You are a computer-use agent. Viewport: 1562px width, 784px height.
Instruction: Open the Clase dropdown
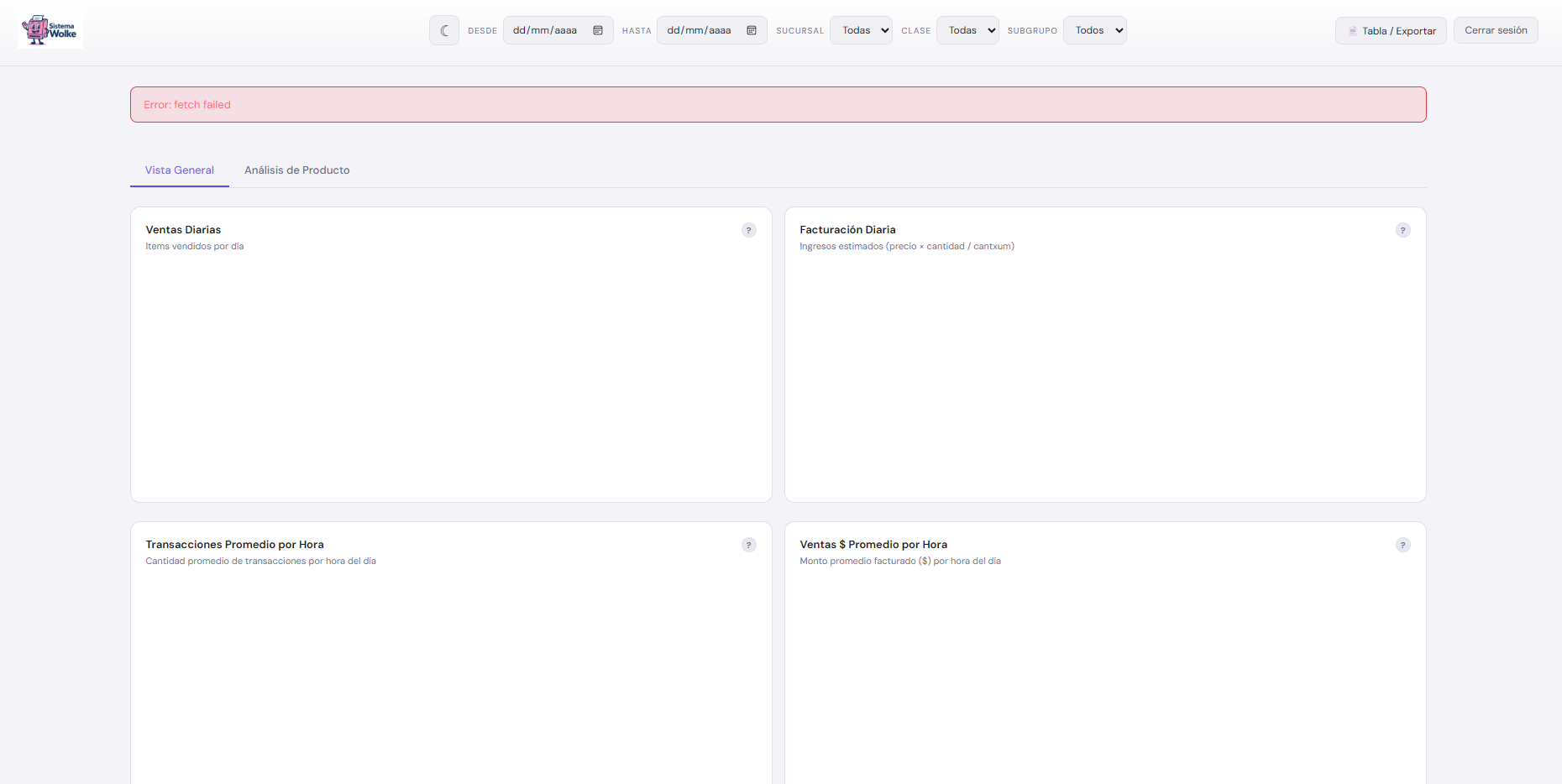click(967, 31)
